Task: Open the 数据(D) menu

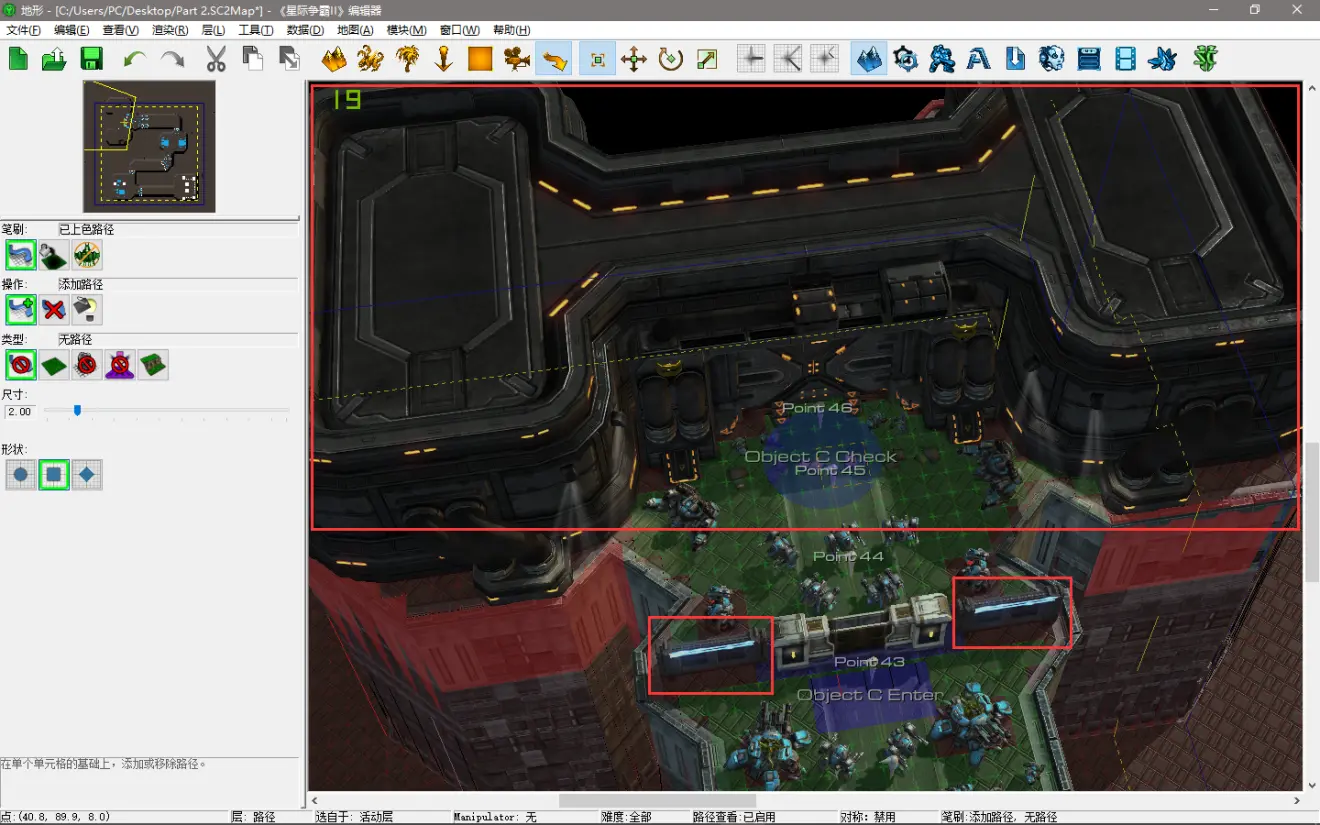Action: click(x=305, y=30)
